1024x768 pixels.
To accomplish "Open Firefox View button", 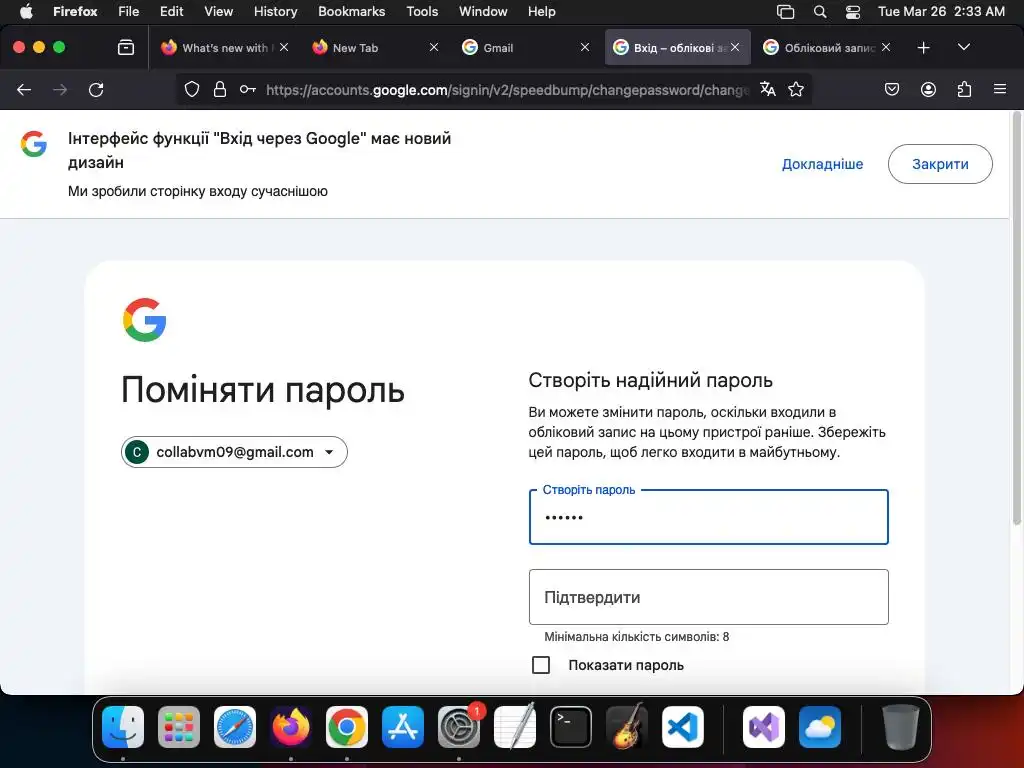I will click(125, 47).
